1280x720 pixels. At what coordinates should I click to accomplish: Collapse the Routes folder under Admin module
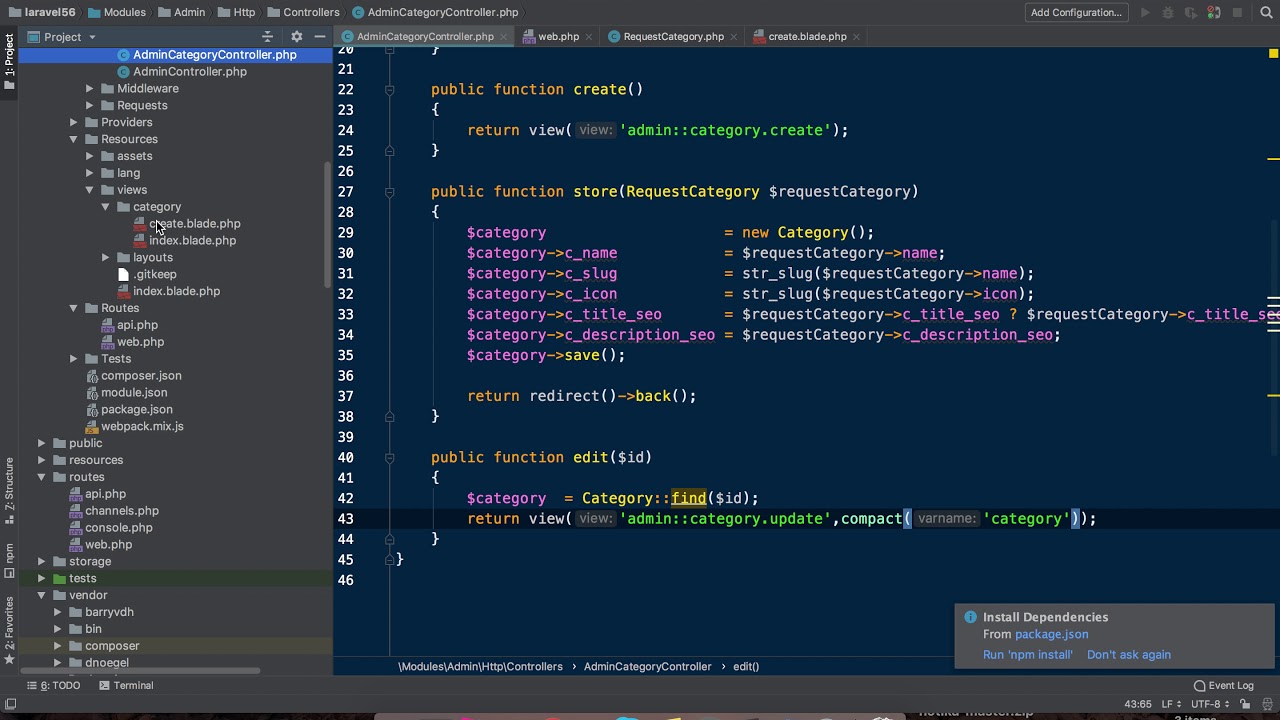(x=74, y=308)
